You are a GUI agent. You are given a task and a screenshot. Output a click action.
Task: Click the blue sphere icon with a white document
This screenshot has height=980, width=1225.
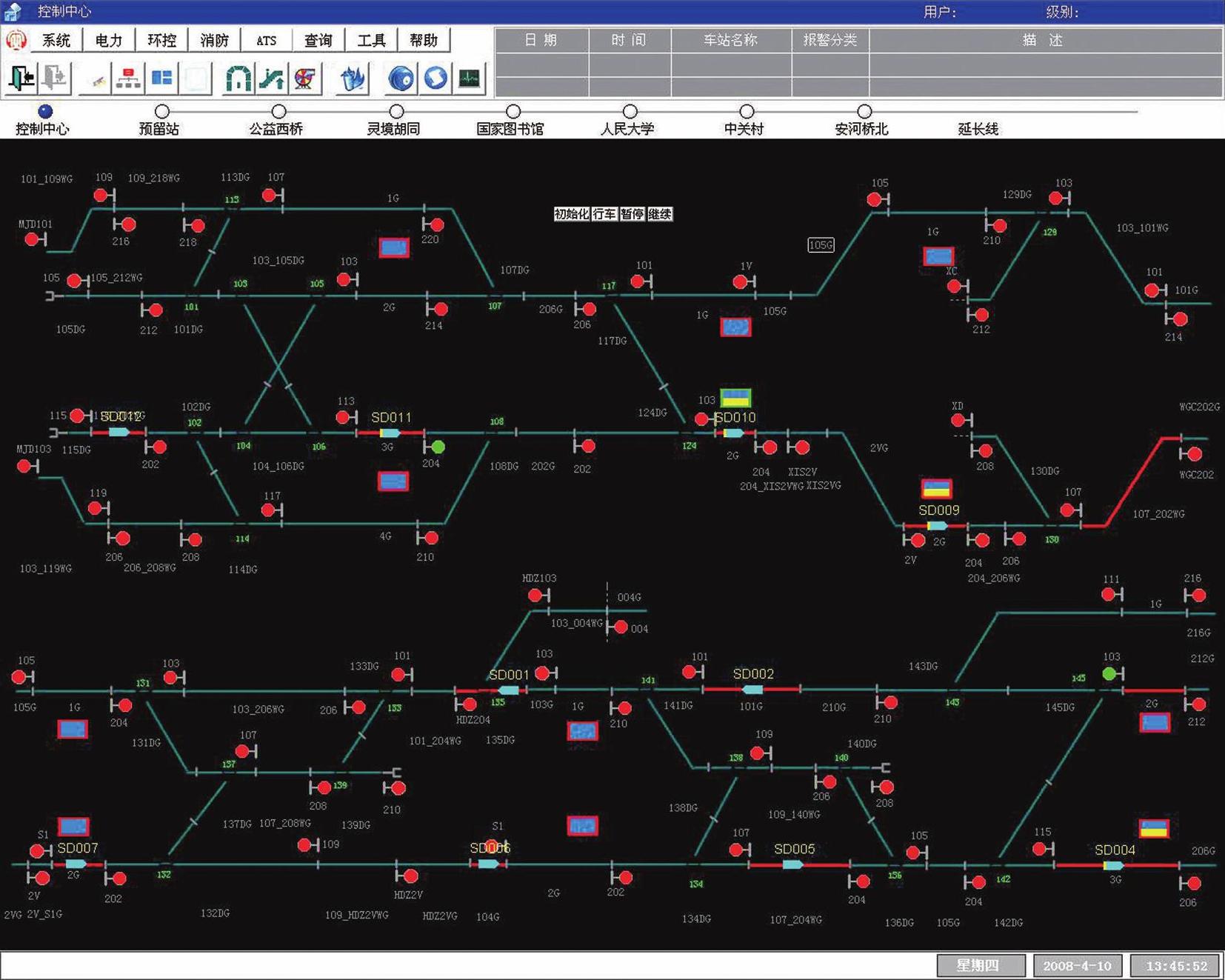435,79
